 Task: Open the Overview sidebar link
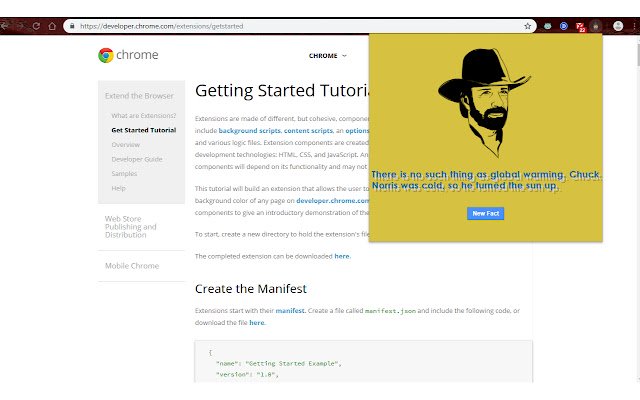pos(126,144)
